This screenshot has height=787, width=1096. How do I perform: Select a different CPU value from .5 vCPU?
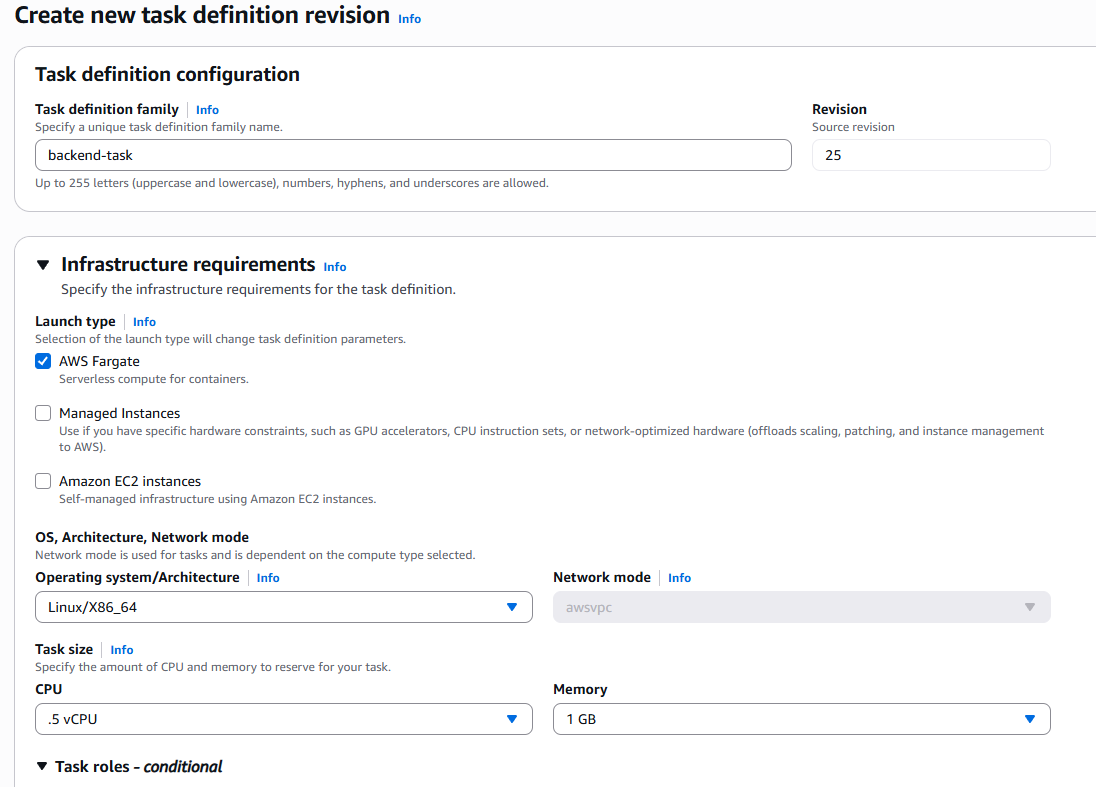point(283,718)
